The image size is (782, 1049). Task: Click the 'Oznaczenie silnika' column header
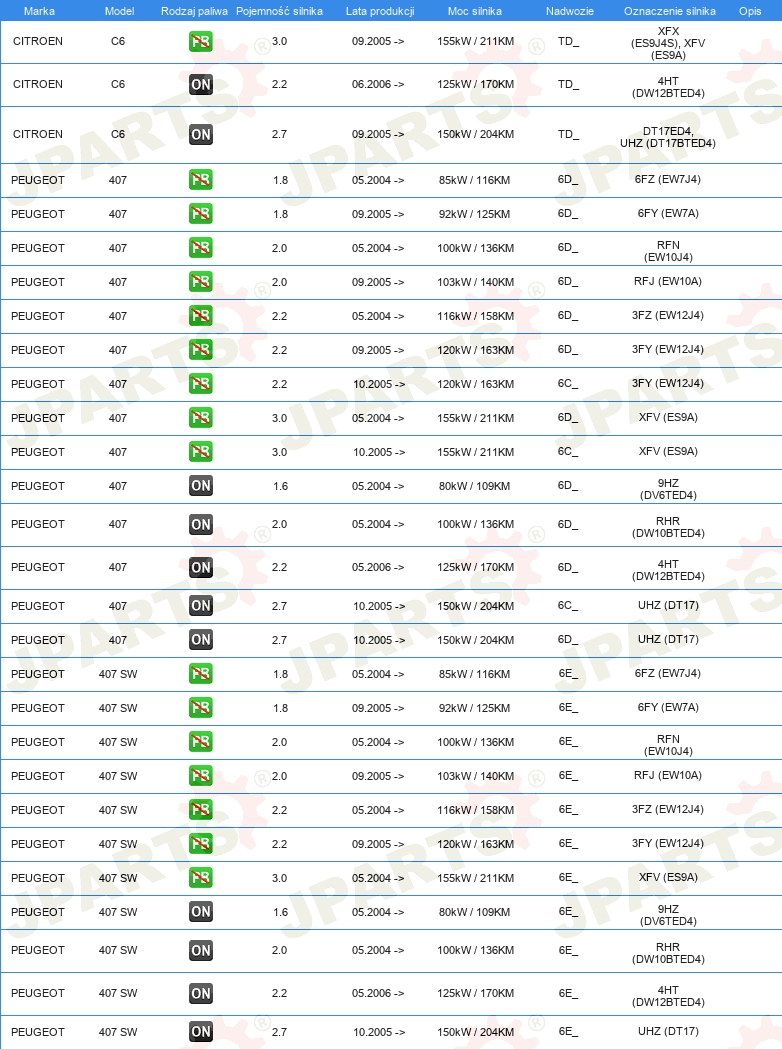coord(669,11)
